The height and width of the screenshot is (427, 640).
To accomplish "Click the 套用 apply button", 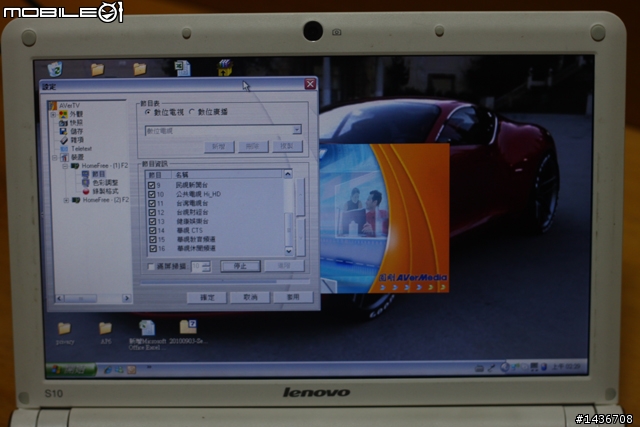I will pyautogui.click(x=293, y=297).
